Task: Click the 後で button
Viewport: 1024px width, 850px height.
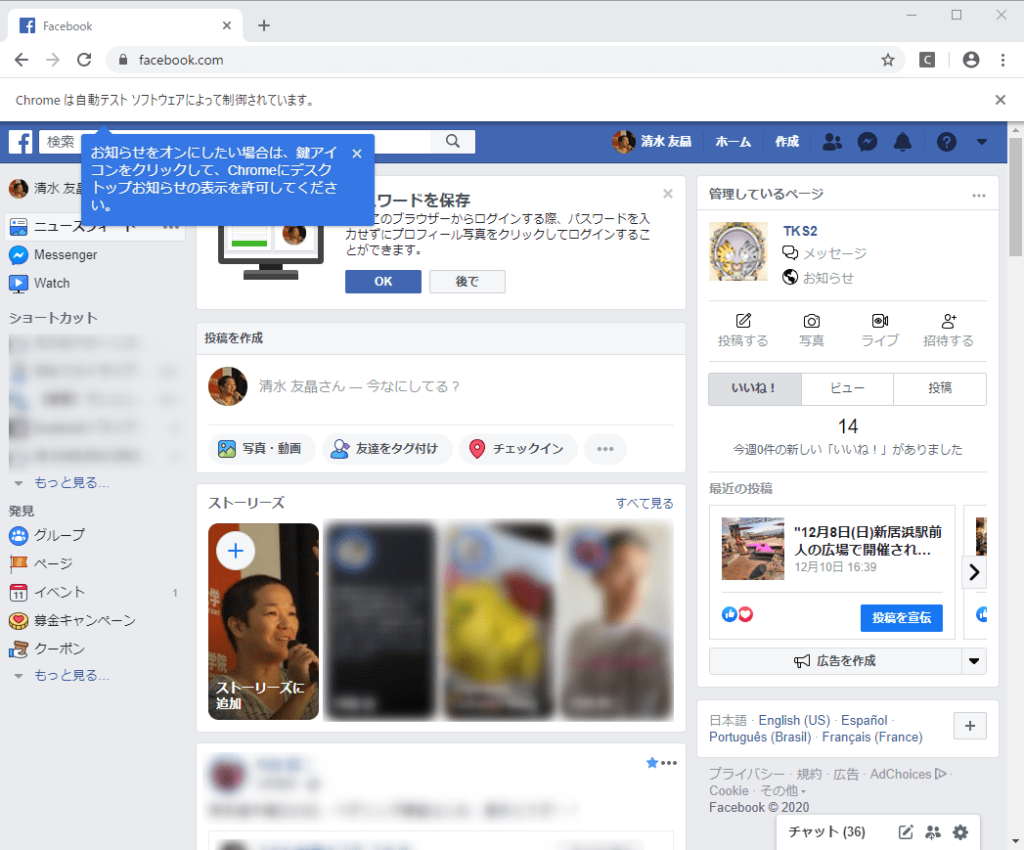Action: coord(467,281)
